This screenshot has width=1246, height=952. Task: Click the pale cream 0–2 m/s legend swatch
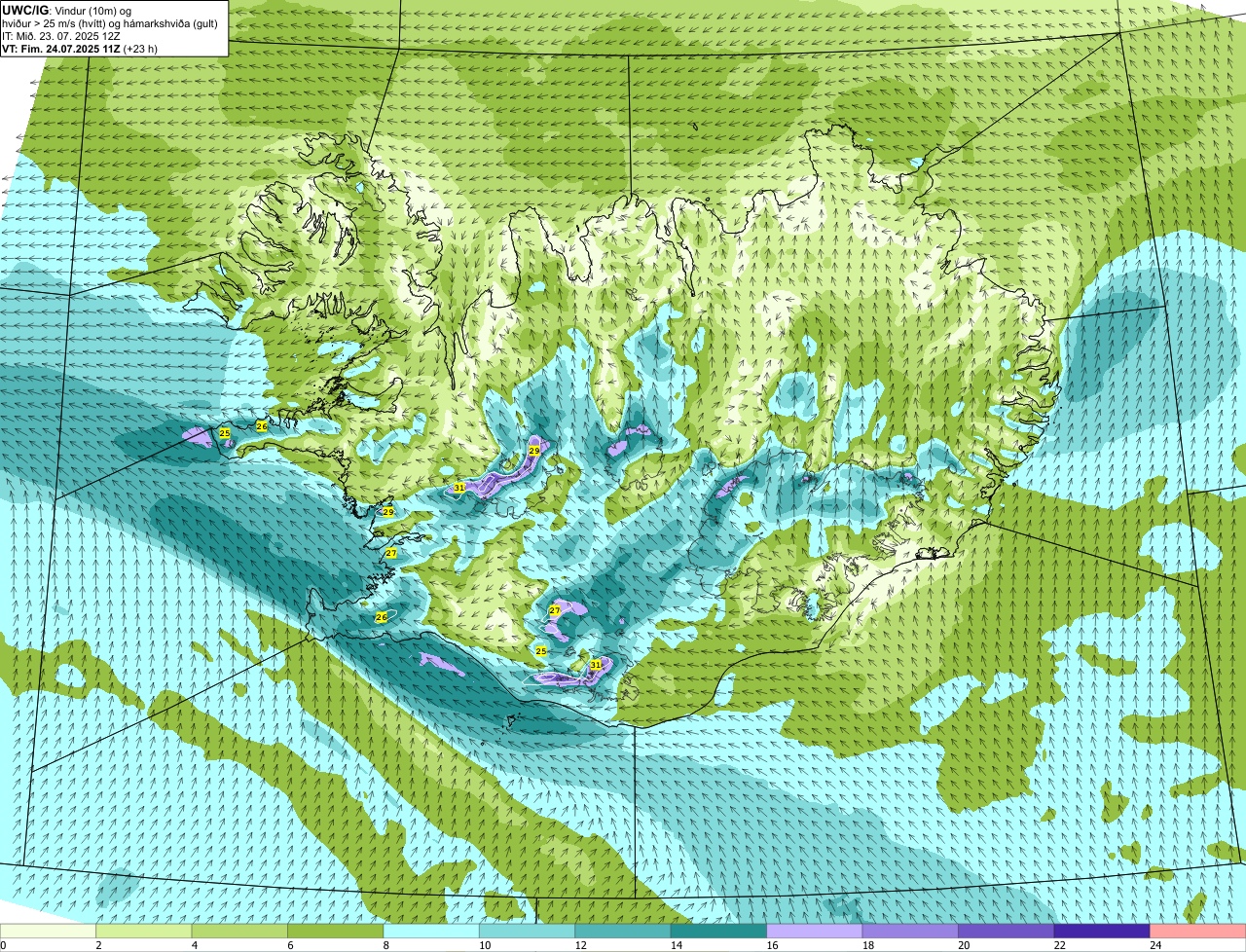[x=49, y=931]
